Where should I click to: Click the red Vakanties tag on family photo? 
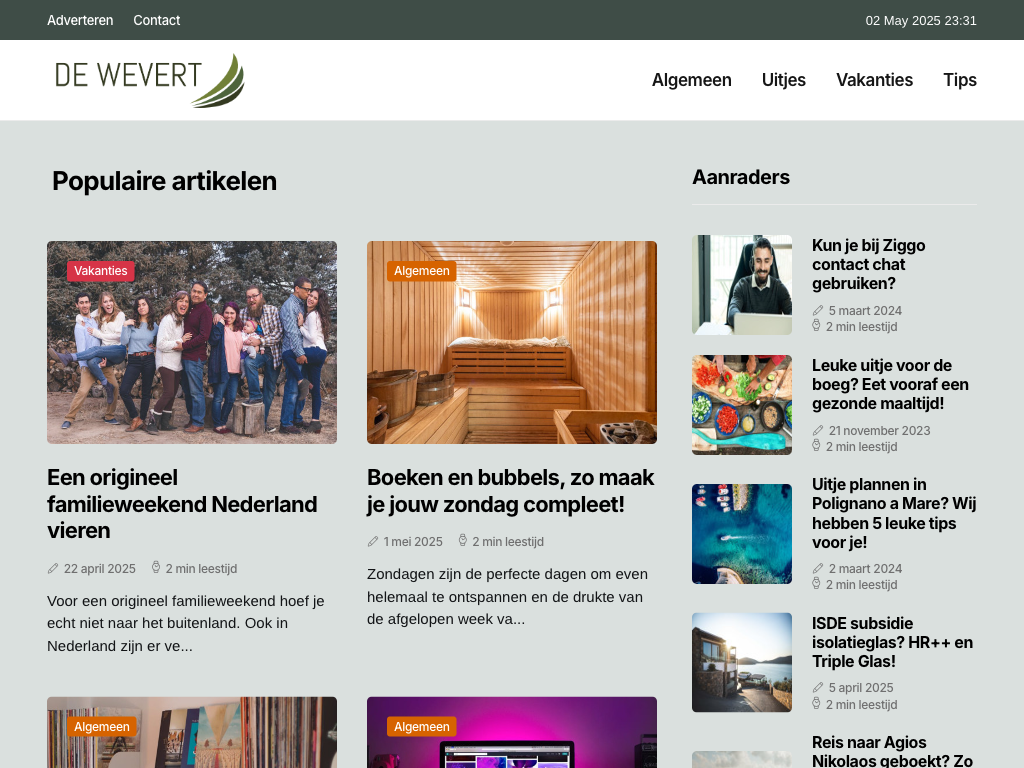tap(100, 271)
